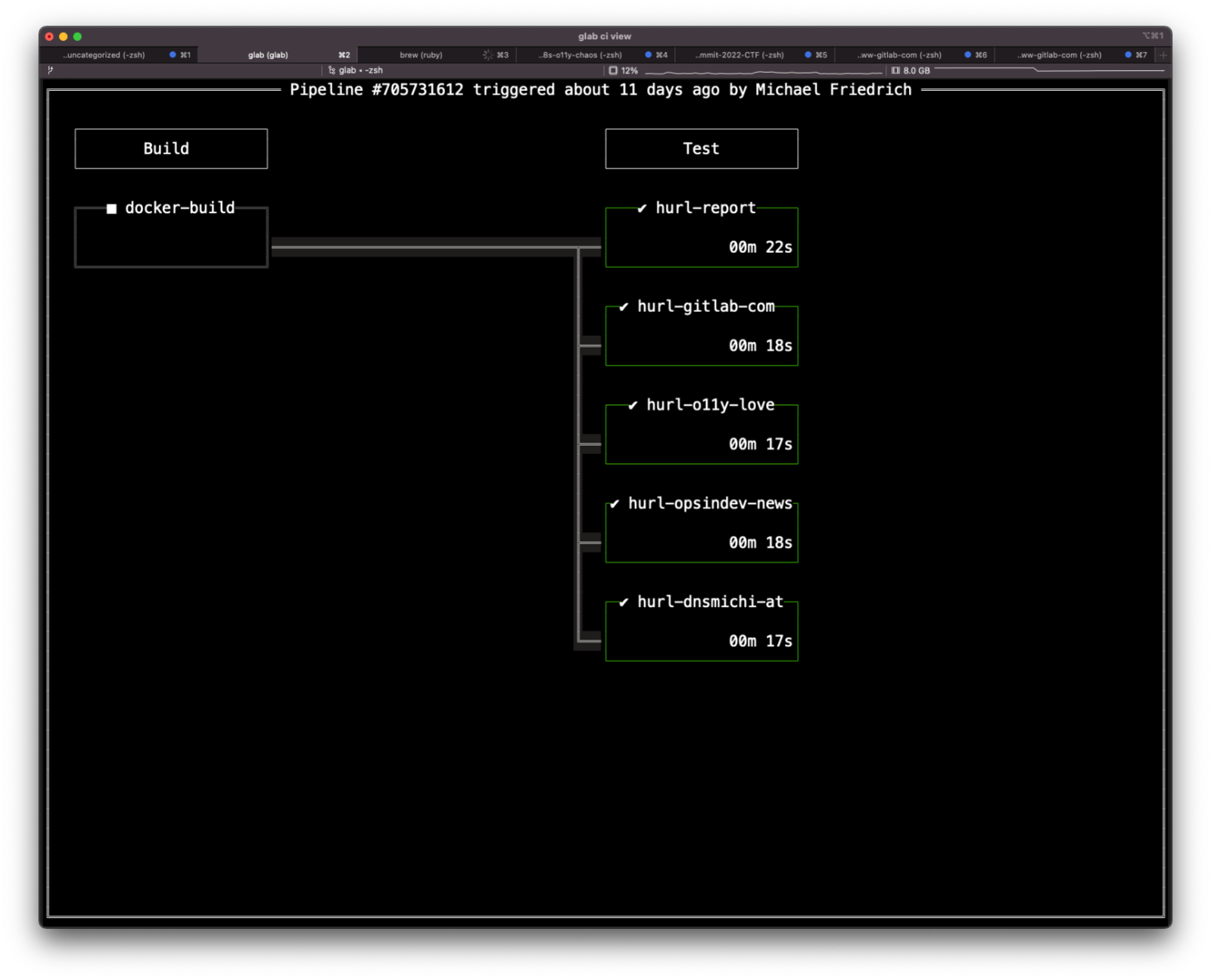The width and height of the screenshot is (1211, 980).
Task: Switch to the uncategorized (-zsh) tab
Action: [x=104, y=54]
